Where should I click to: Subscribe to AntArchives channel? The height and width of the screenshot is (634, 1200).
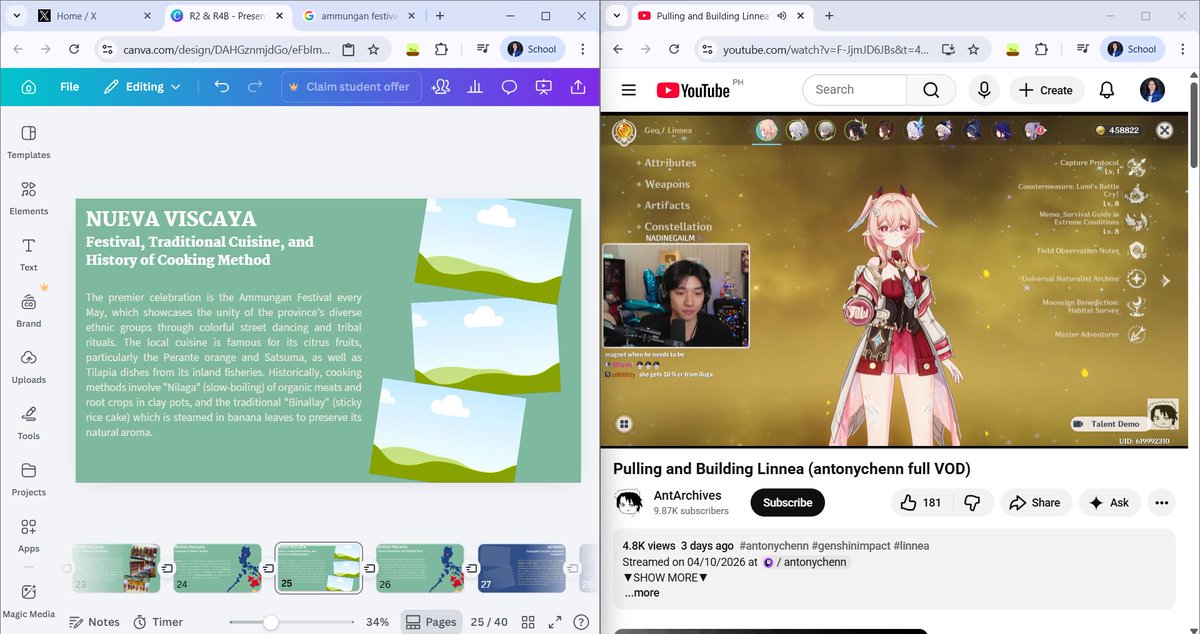click(788, 502)
